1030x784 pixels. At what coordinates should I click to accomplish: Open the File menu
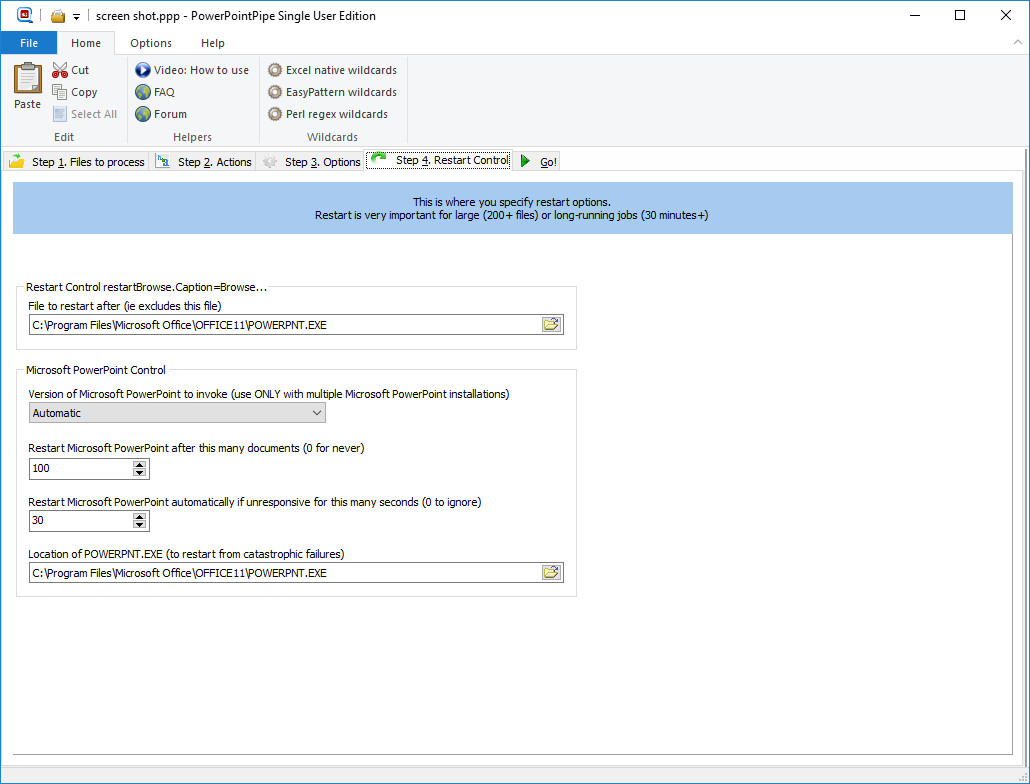coord(29,43)
